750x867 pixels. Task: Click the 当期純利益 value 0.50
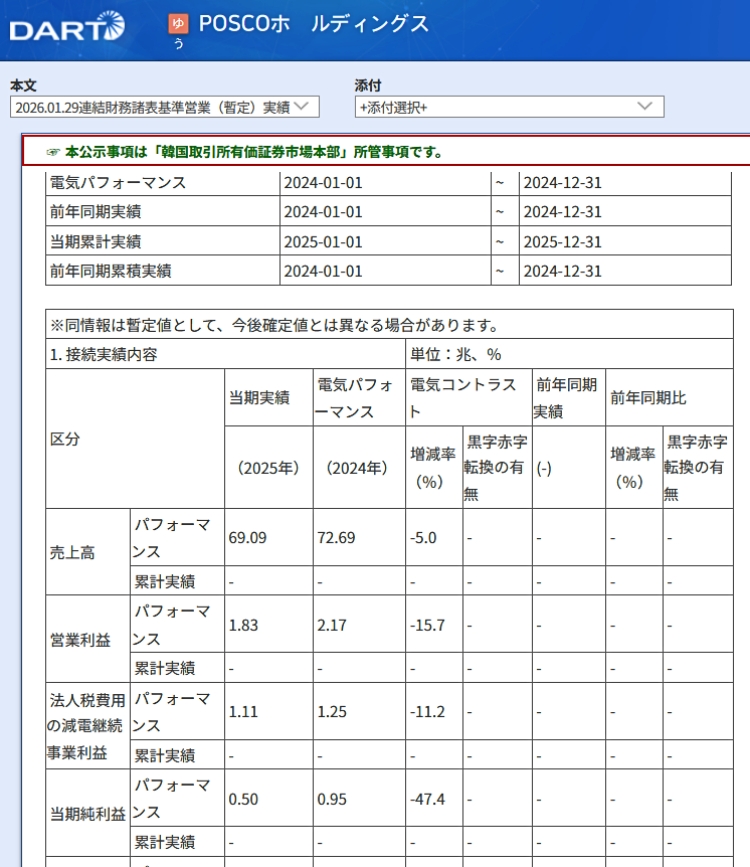[x=243, y=799]
